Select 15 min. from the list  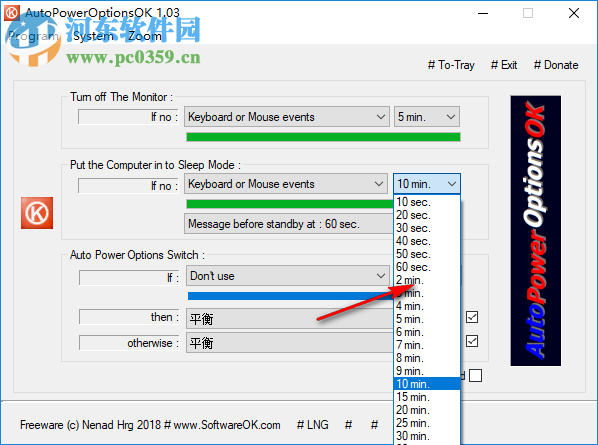(427, 397)
